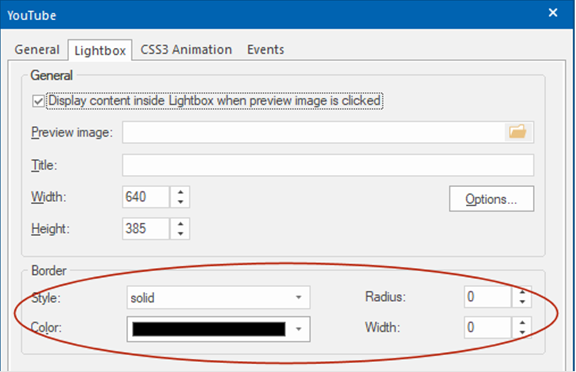Open the border Color dropdown arrow
The image size is (576, 372).
click(299, 329)
